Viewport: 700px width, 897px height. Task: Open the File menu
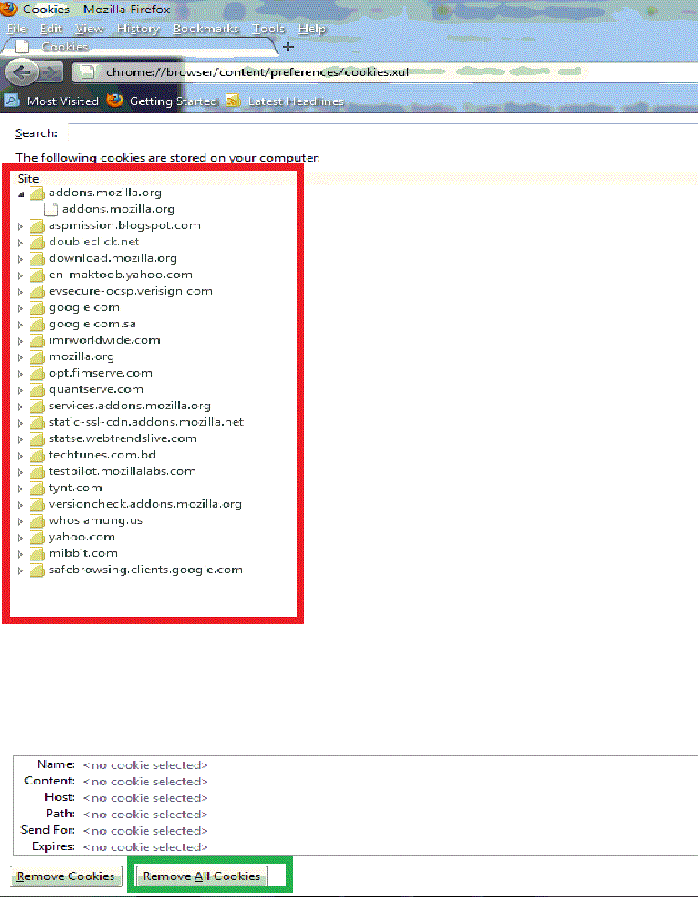click(x=17, y=28)
